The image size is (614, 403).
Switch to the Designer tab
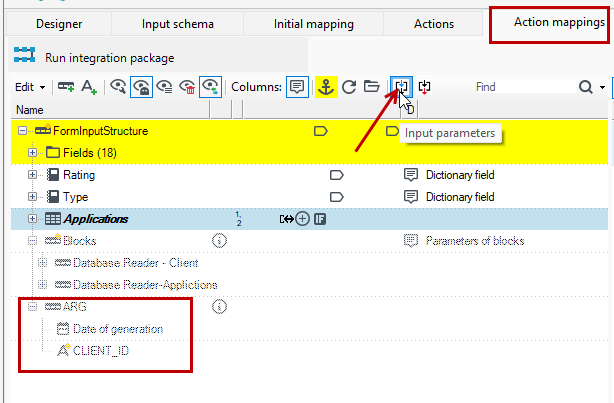pyautogui.click(x=59, y=24)
